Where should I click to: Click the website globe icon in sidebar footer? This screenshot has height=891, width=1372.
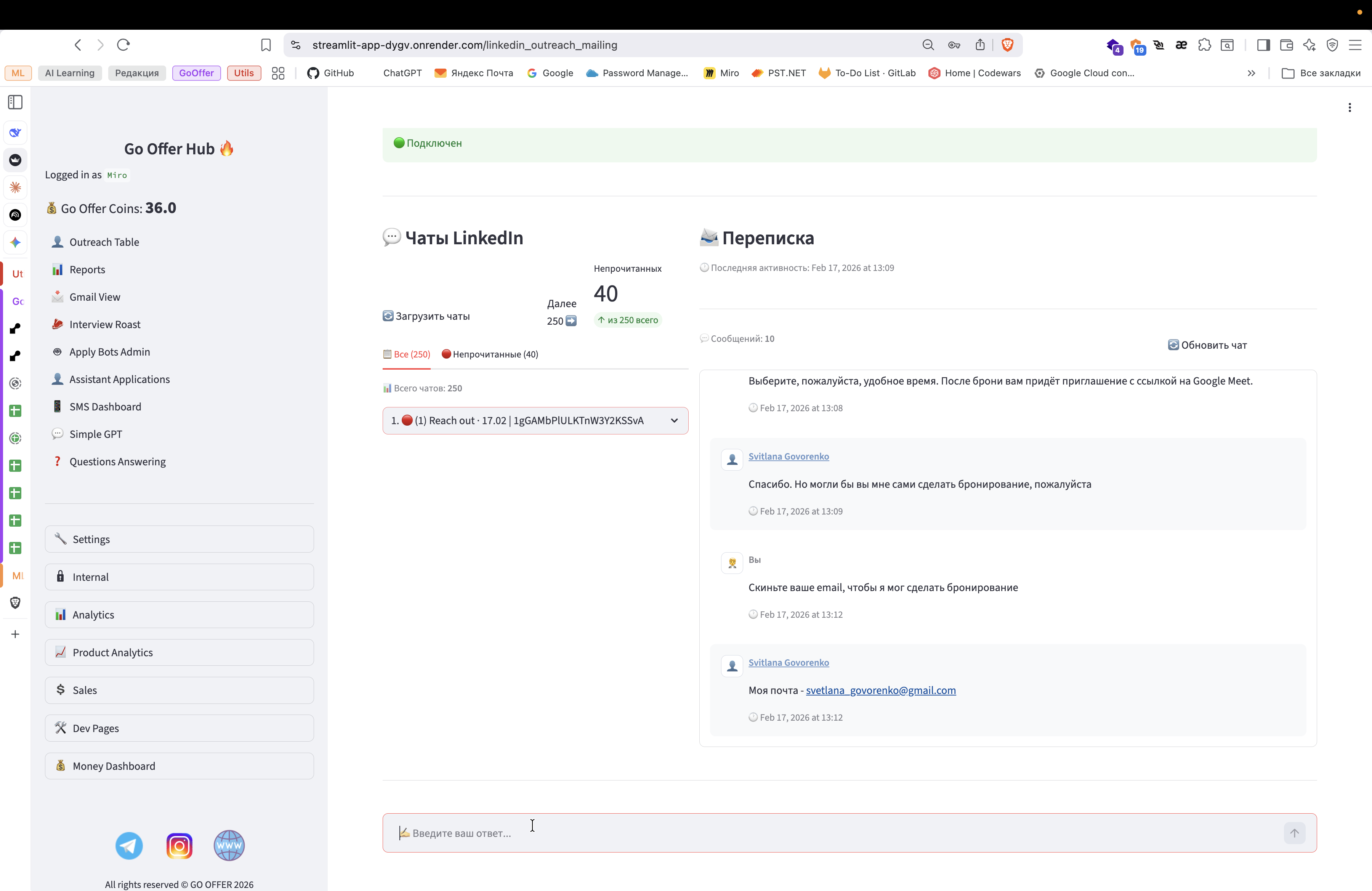[229, 846]
